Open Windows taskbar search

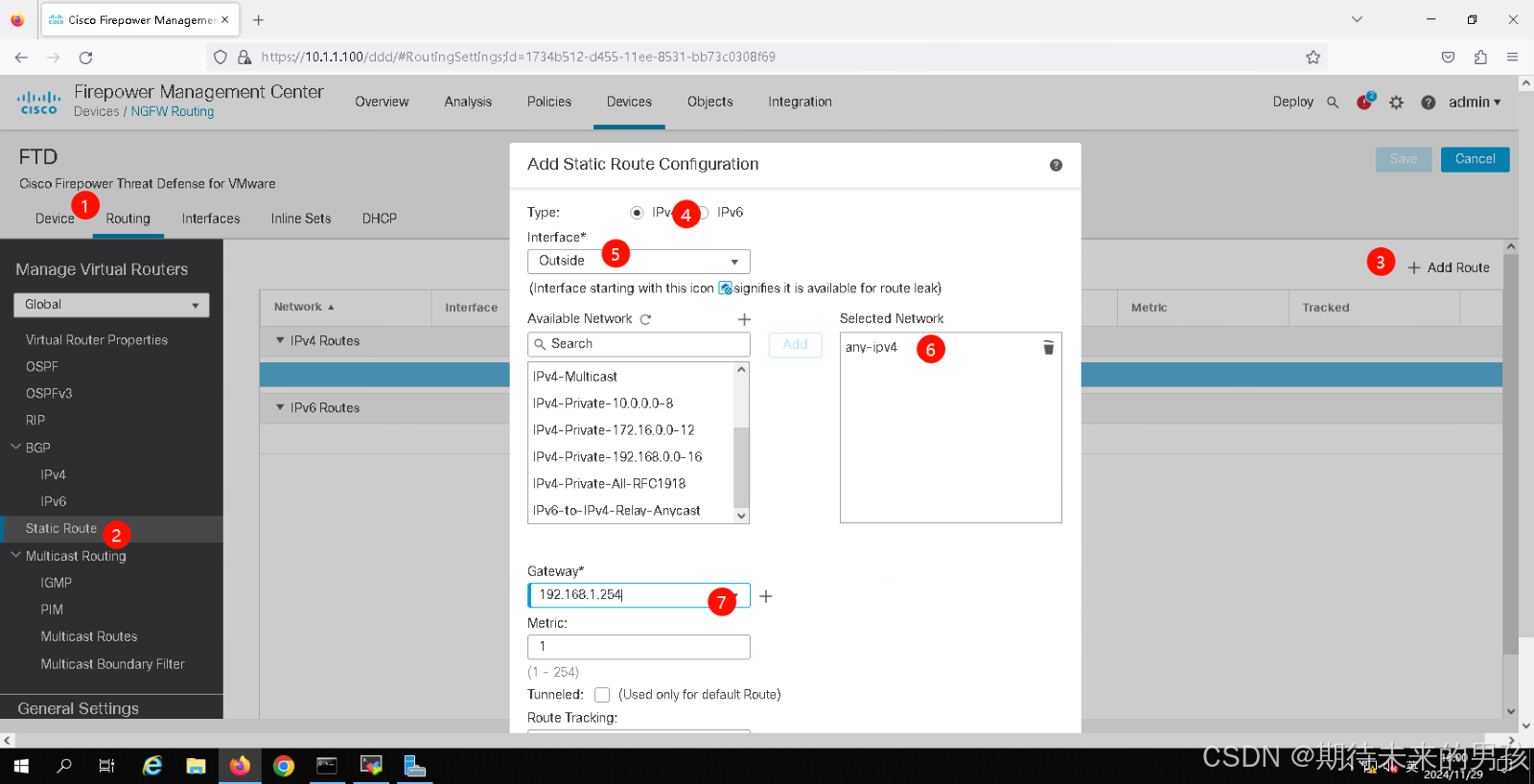click(64, 766)
